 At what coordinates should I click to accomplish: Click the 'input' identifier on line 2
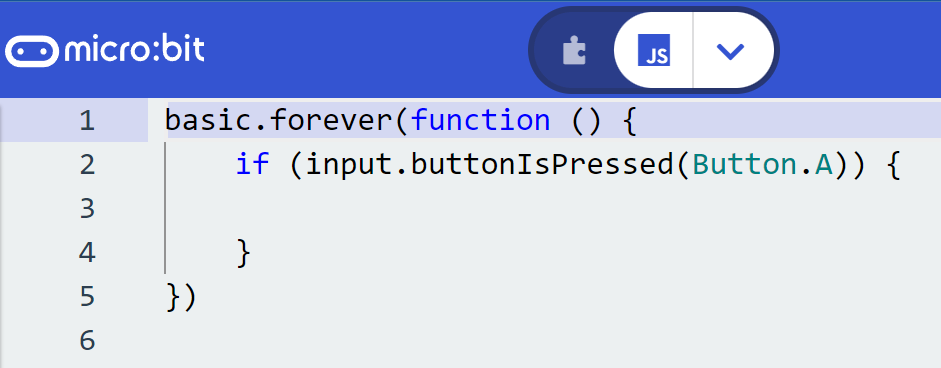tap(341, 164)
